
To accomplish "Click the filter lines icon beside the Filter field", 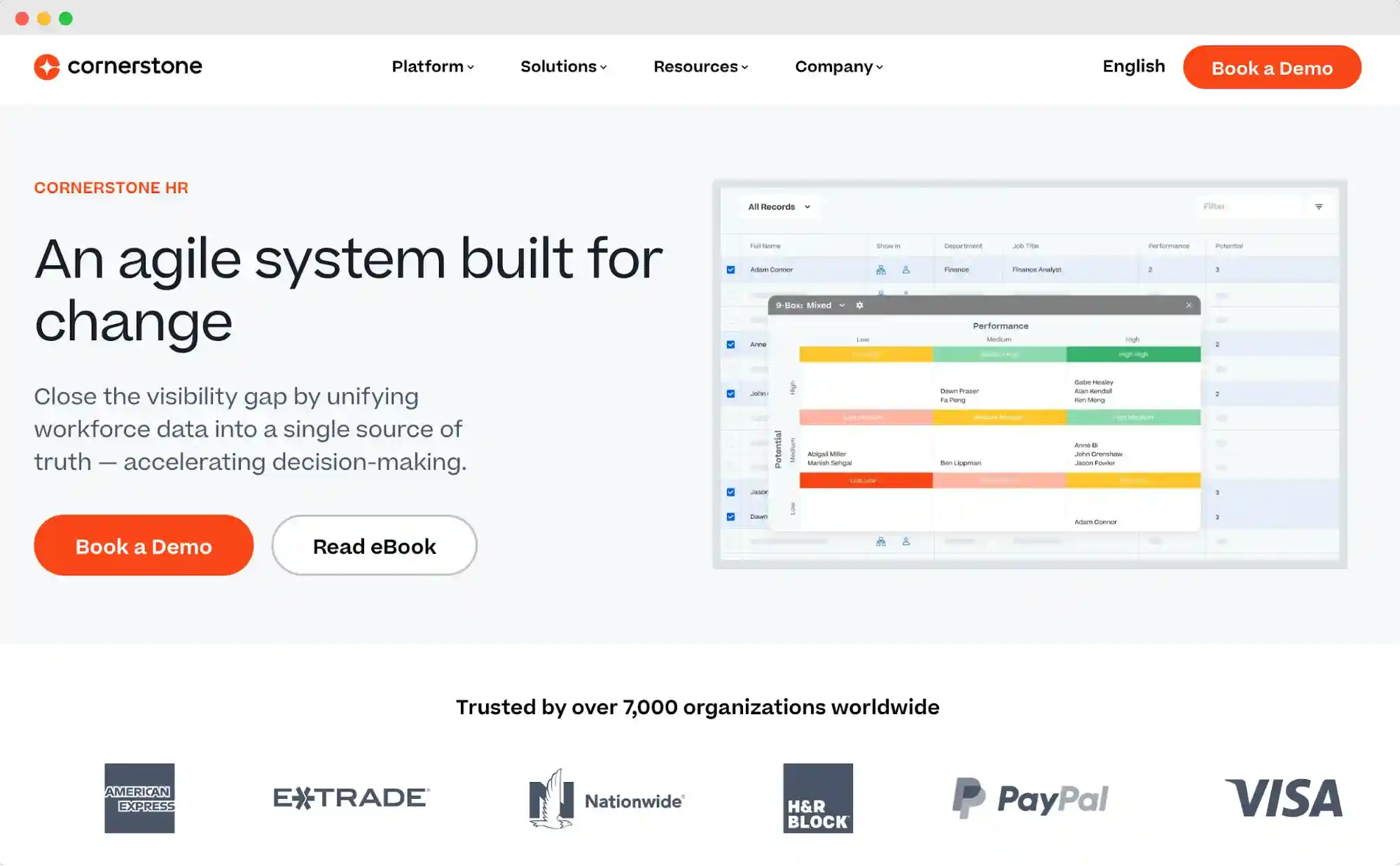I will point(1319,207).
